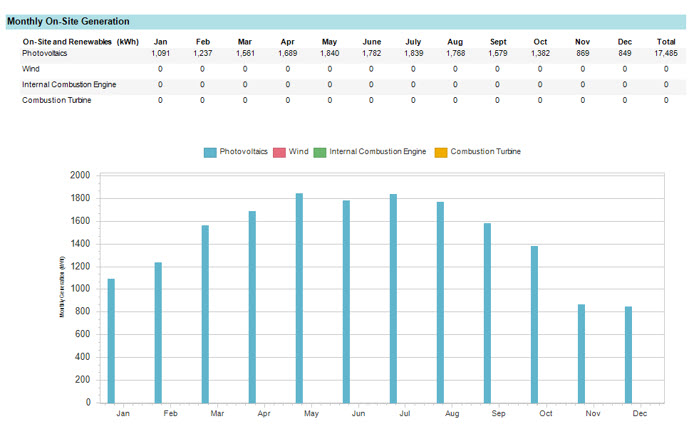Click the Monthly Generation y-axis title

point(62,286)
